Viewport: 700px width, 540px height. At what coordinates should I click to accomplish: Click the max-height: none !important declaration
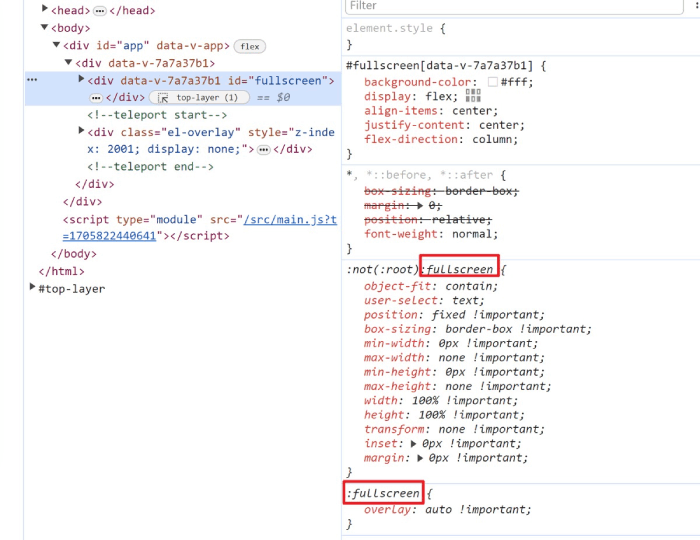458,386
